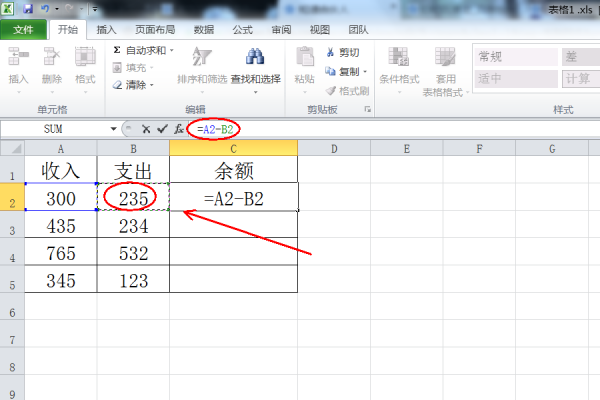Click cell 支出 in B1
The height and width of the screenshot is (400, 600).
pyautogui.click(x=133, y=170)
